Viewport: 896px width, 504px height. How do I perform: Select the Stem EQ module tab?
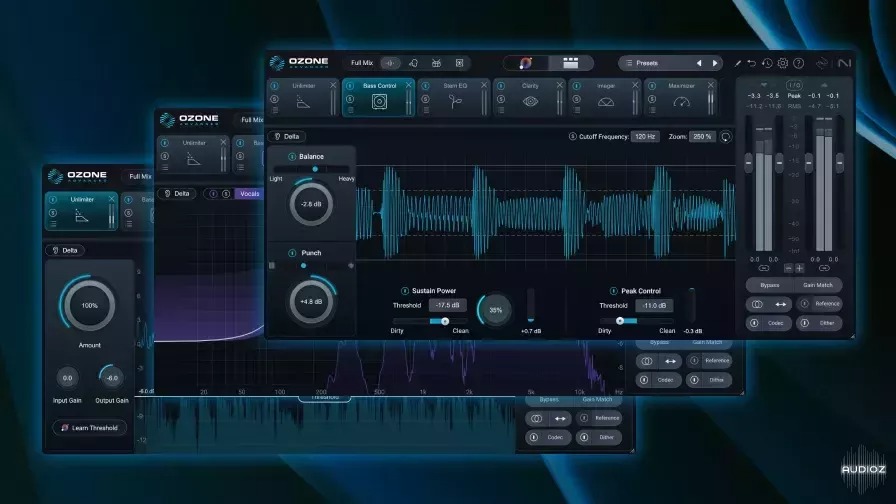(454, 98)
